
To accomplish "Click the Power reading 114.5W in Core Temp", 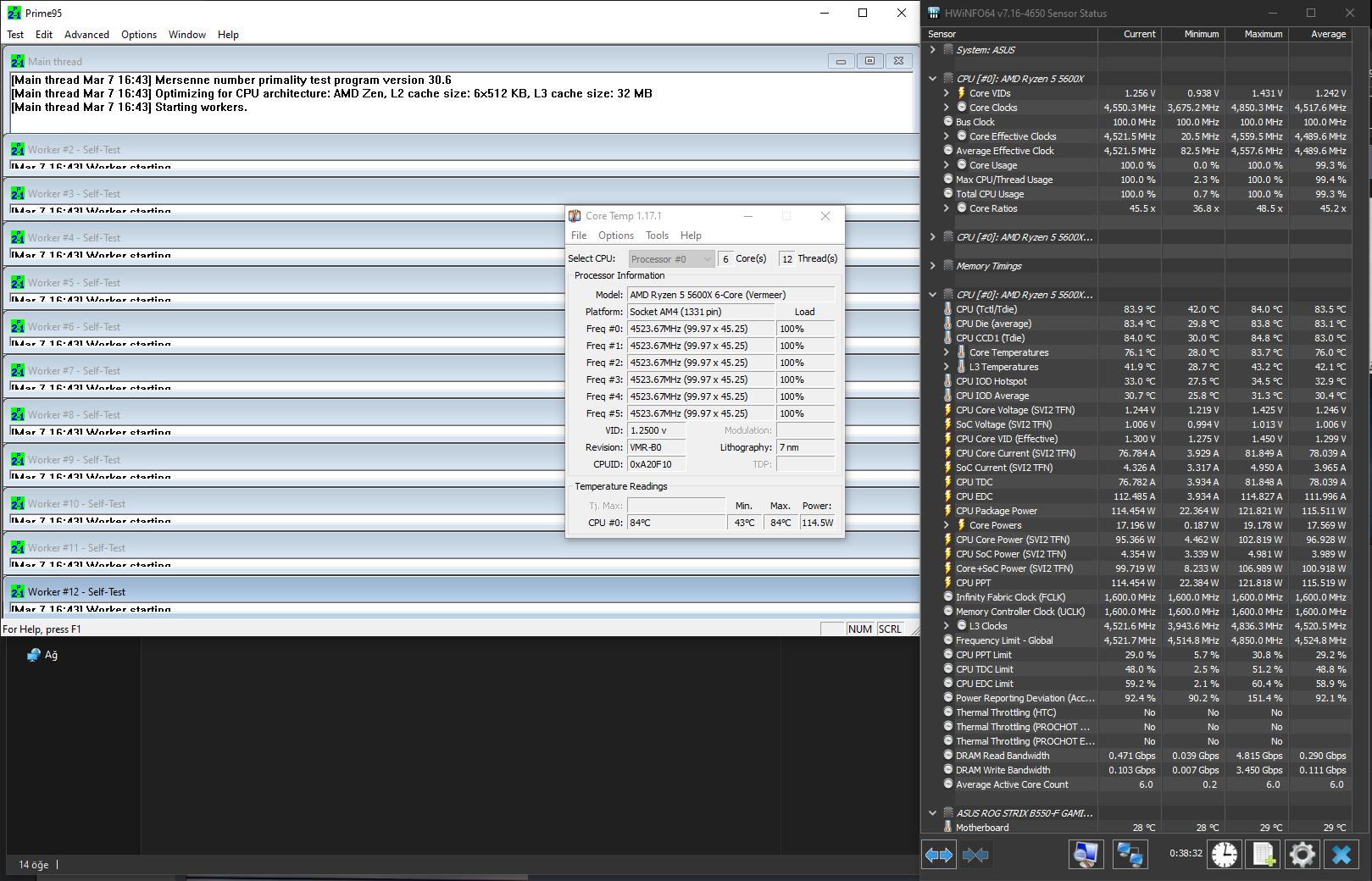I will tap(817, 523).
